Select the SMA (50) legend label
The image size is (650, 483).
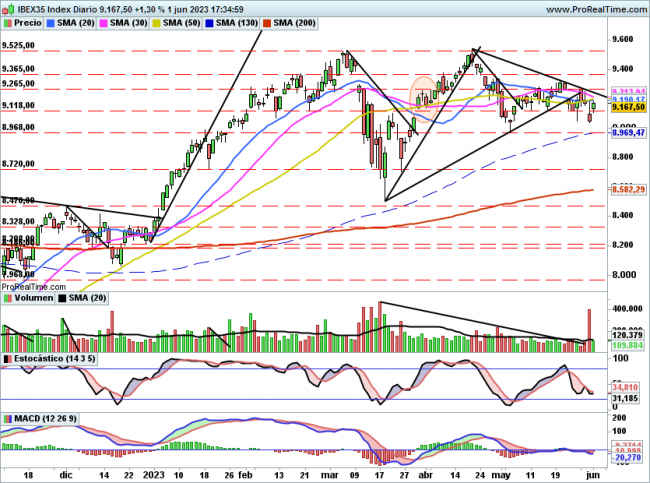coord(182,23)
